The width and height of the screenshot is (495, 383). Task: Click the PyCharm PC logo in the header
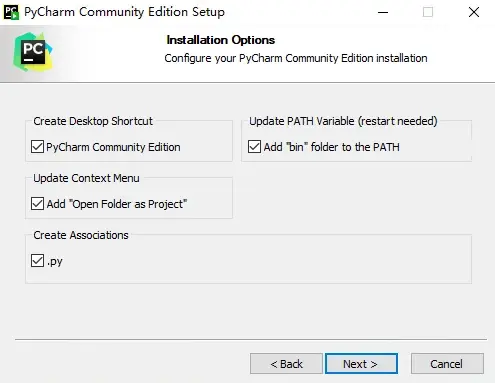[33, 52]
